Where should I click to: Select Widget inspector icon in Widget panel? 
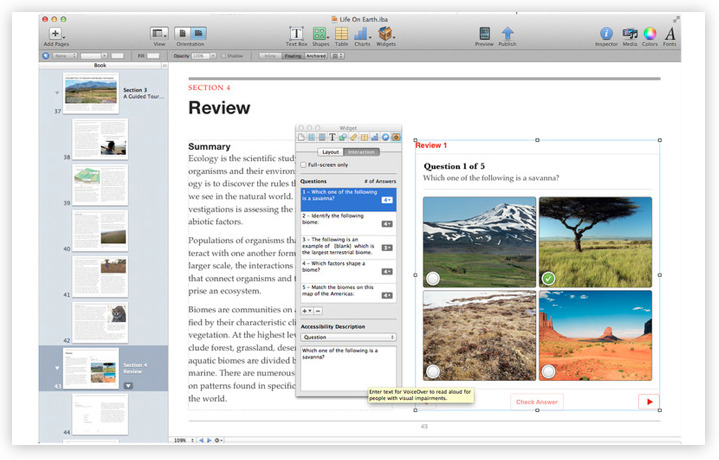(396, 137)
